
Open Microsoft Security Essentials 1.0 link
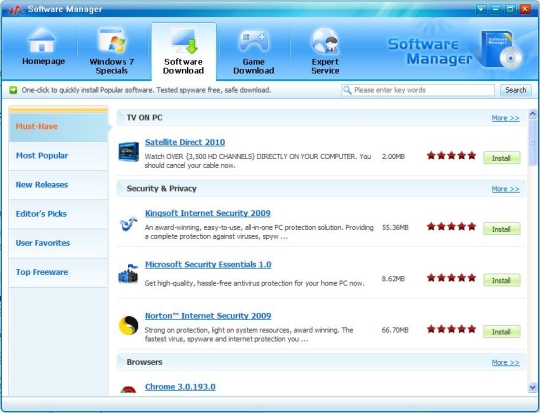pyautogui.click(x=208, y=265)
